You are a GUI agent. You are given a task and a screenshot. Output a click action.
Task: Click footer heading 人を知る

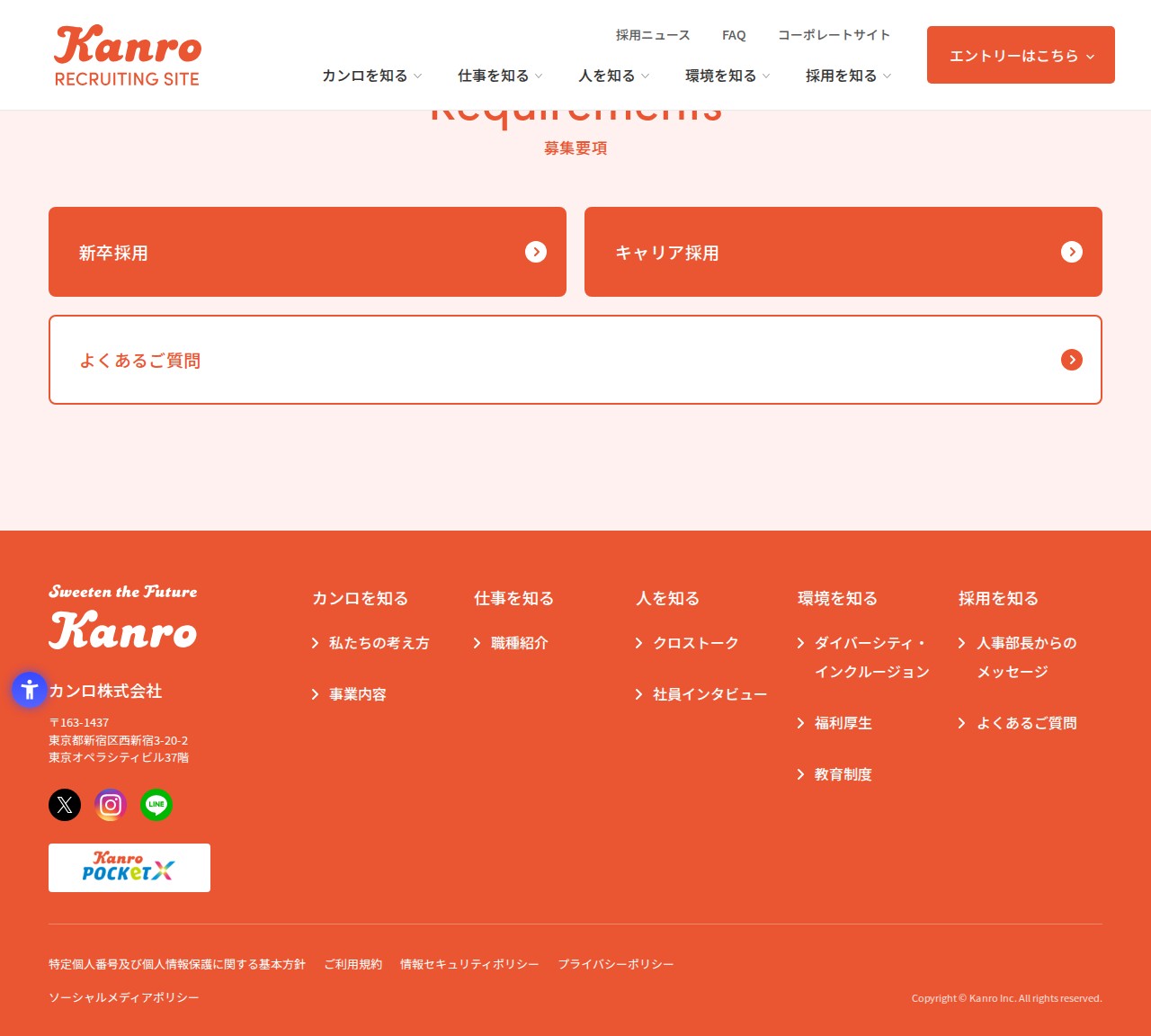click(667, 598)
